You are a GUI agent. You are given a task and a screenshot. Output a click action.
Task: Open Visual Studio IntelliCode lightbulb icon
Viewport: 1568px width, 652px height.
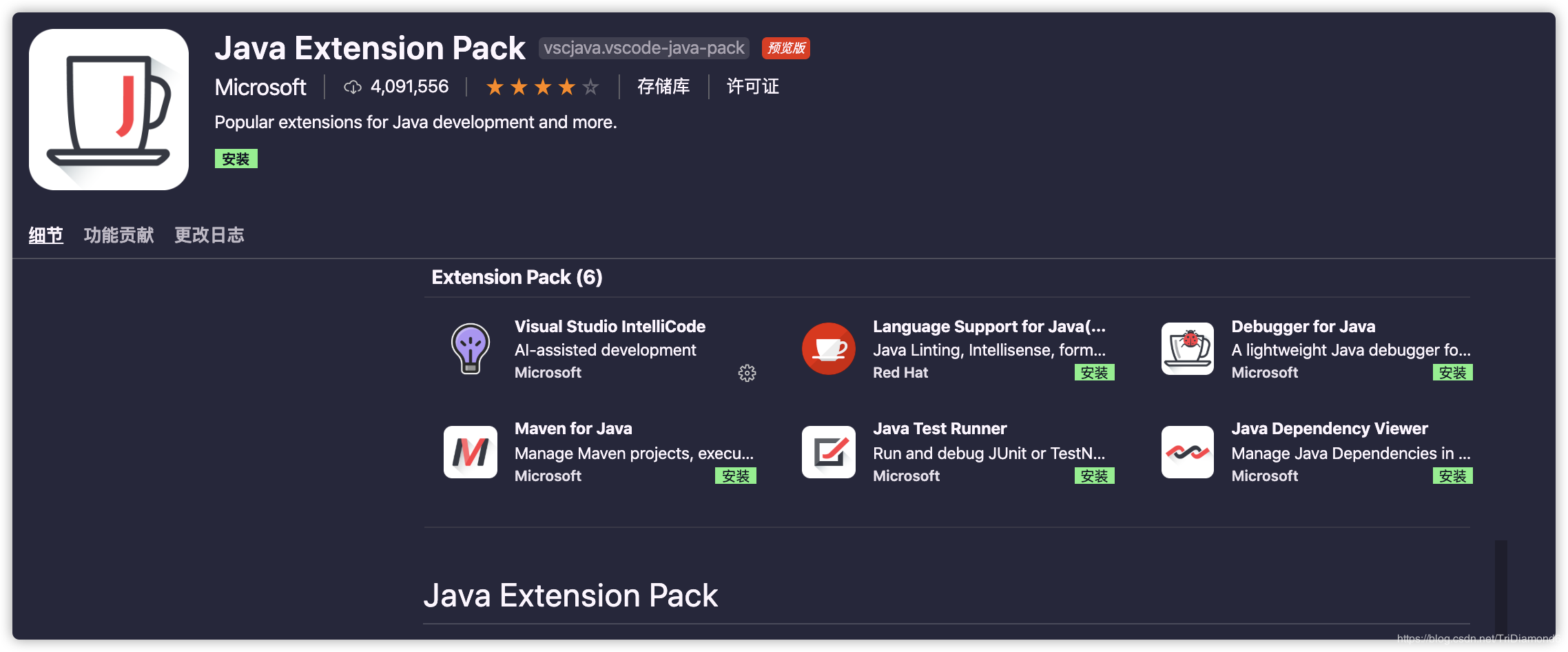[471, 349]
